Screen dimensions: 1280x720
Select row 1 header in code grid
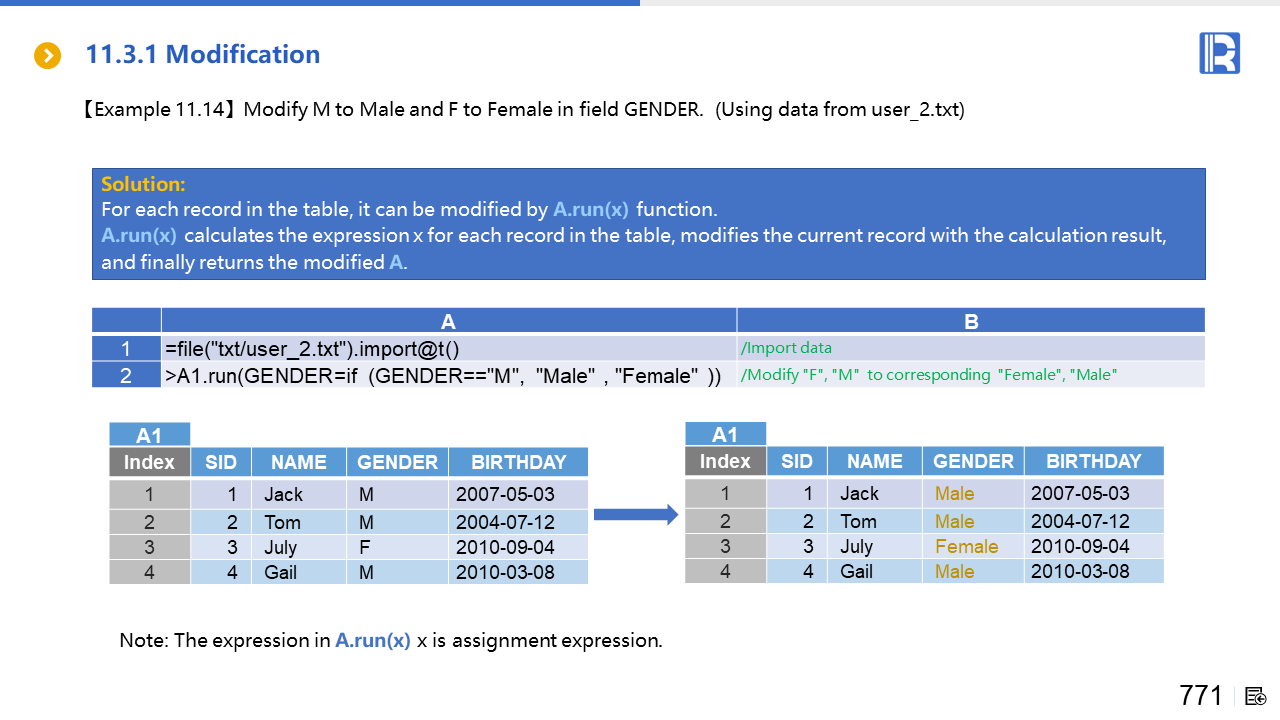click(126, 348)
